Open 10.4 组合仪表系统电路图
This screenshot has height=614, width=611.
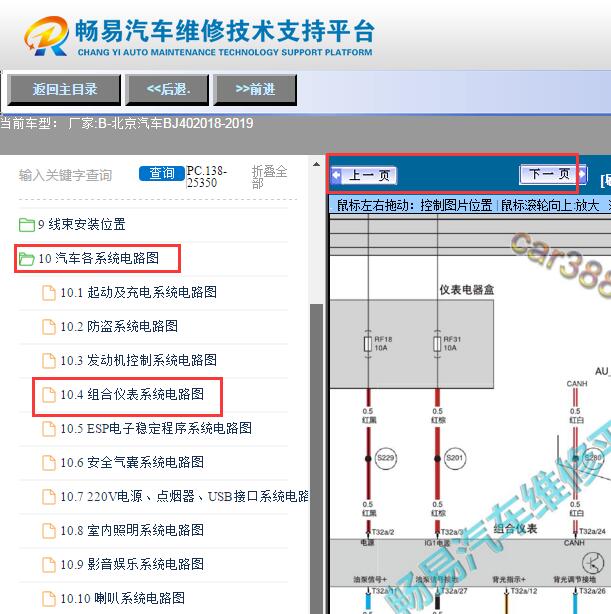(132, 394)
